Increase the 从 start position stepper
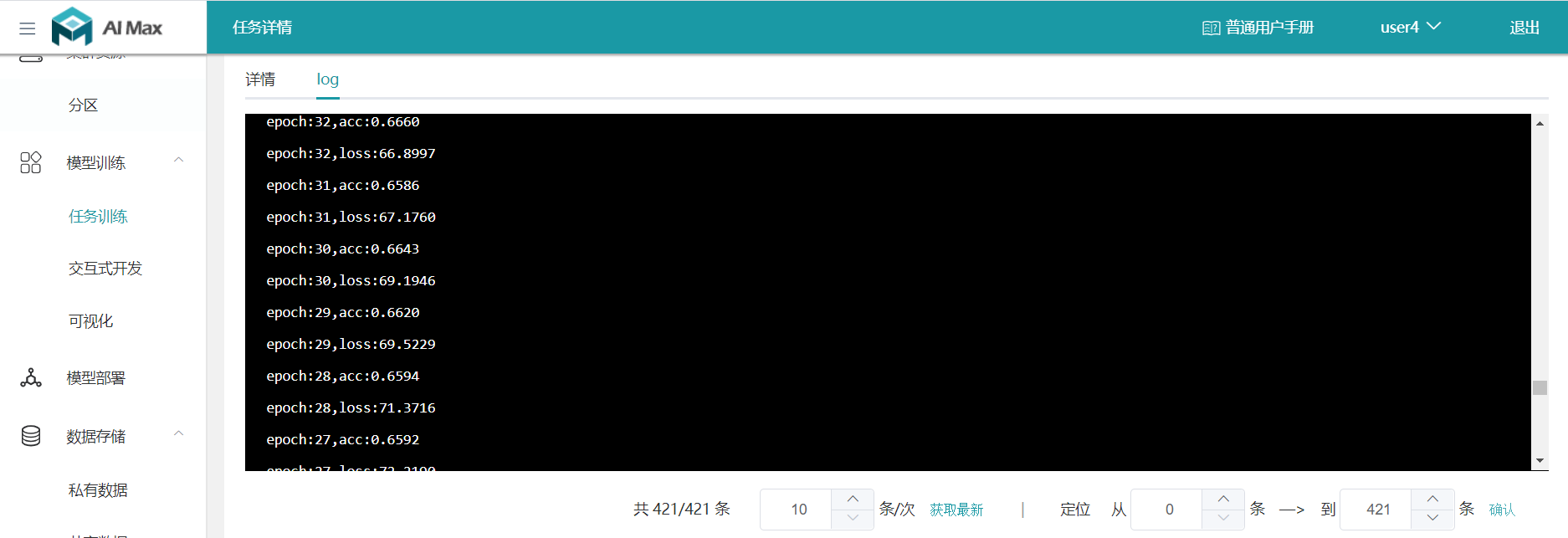The width and height of the screenshot is (1568, 538). (1223, 499)
